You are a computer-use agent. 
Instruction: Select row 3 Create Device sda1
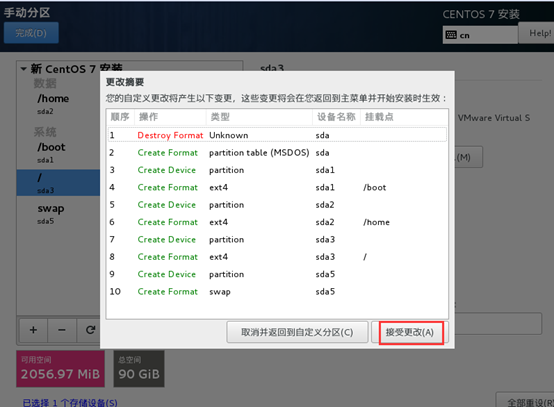click(277, 170)
